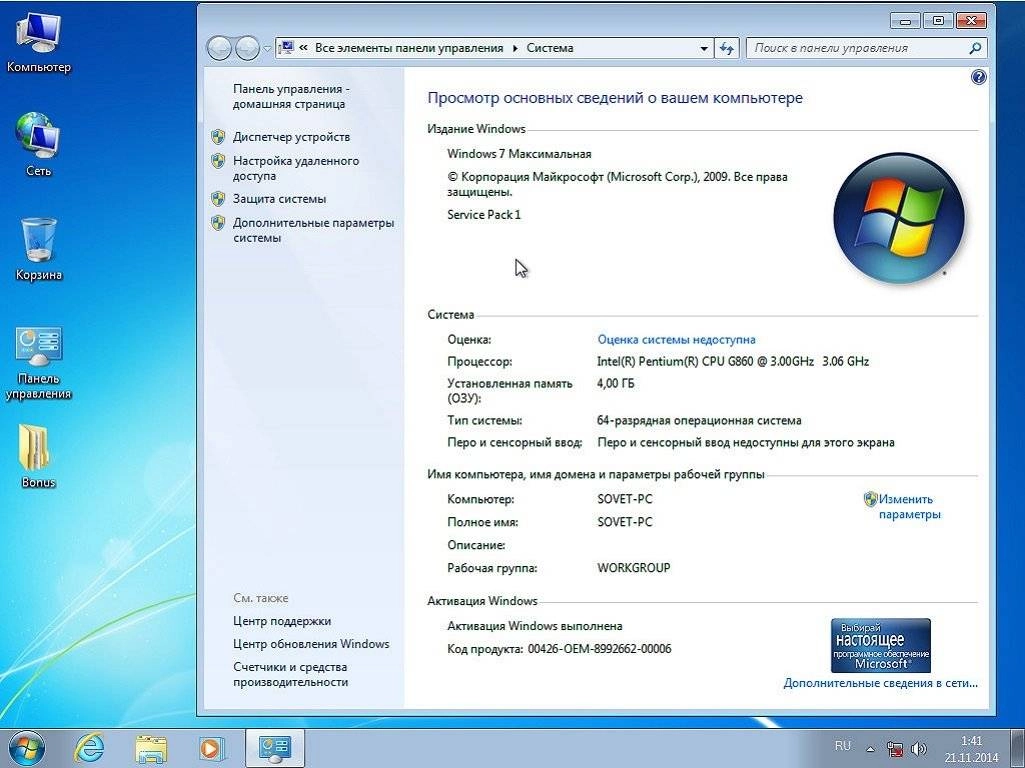The width and height of the screenshot is (1025, 768).
Task: Click the WORKGROUP value
Action: (x=633, y=568)
